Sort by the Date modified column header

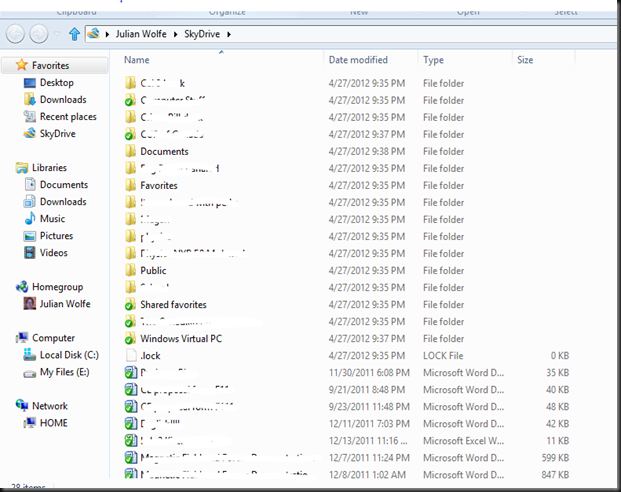[358, 60]
